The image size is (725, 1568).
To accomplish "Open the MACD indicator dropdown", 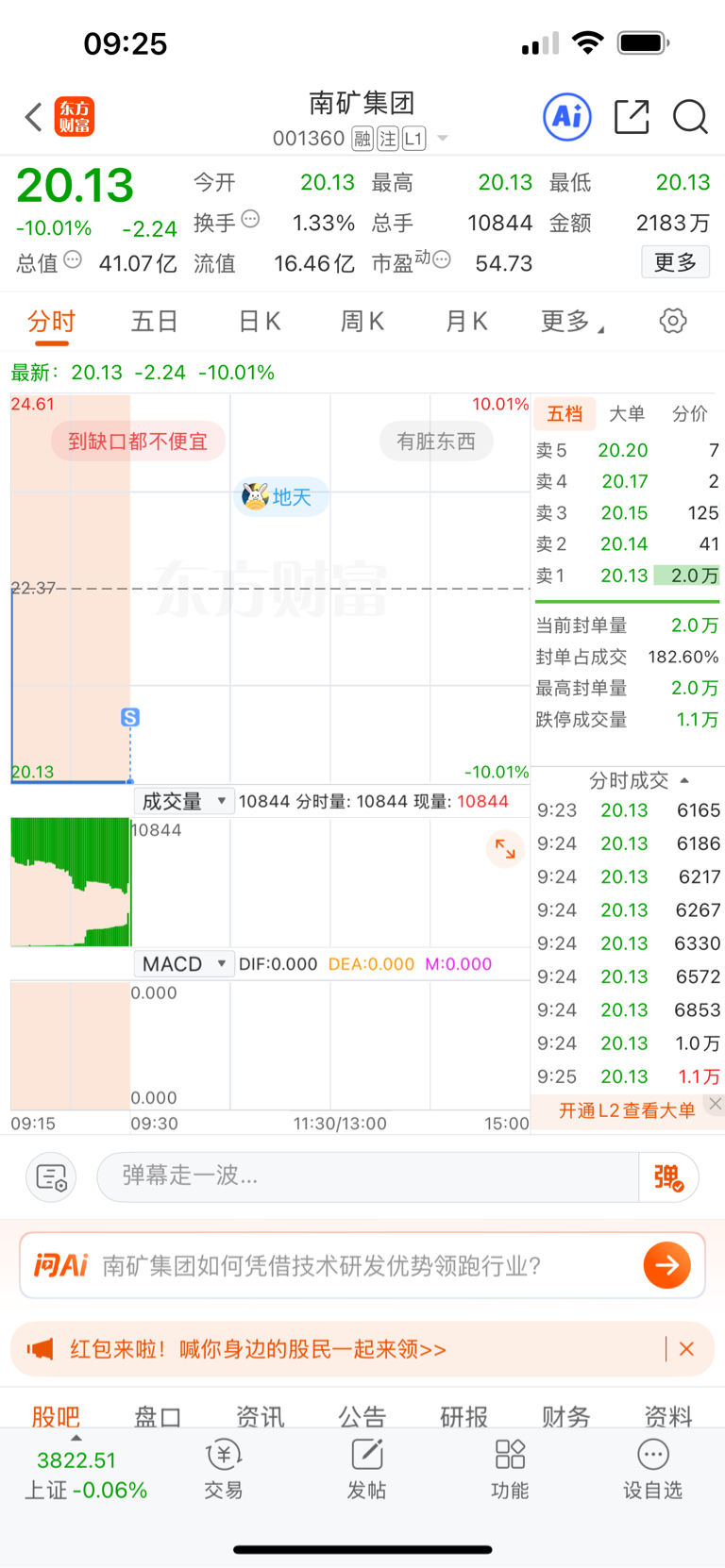I will pos(183,963).
